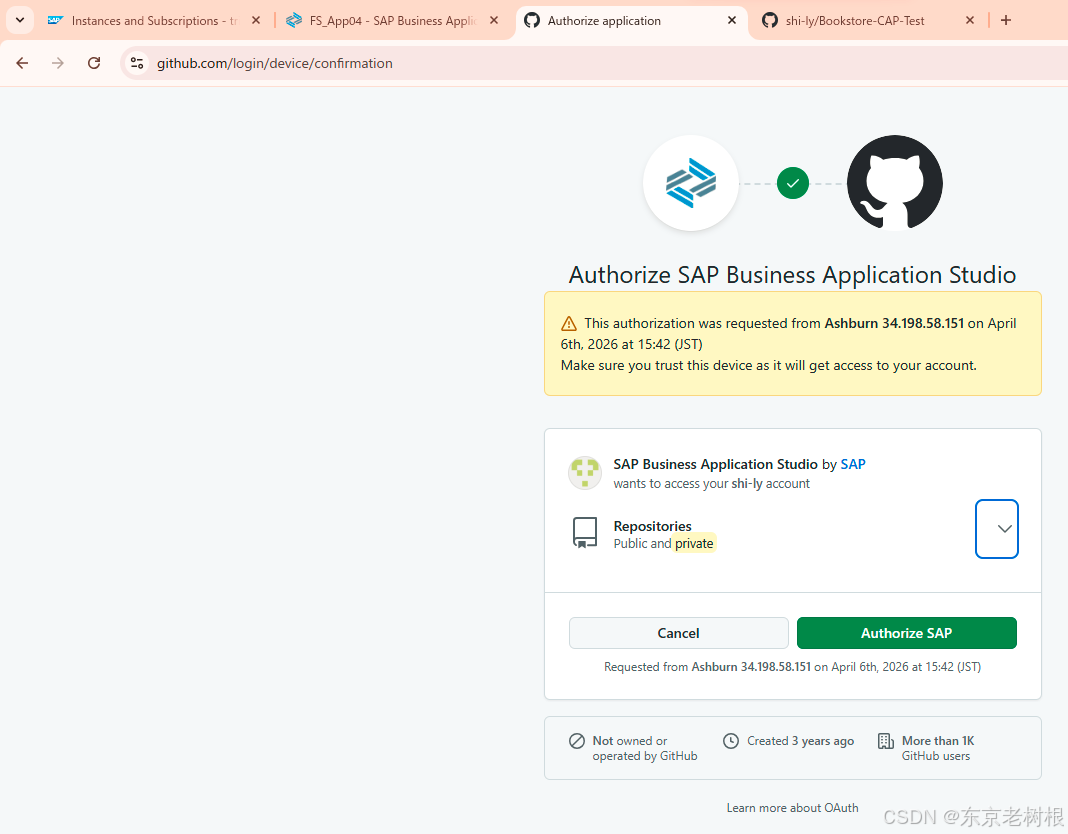Select the Authorize application tab
This screenshot has height=834, width=1068.
click(x=631, y=20)
